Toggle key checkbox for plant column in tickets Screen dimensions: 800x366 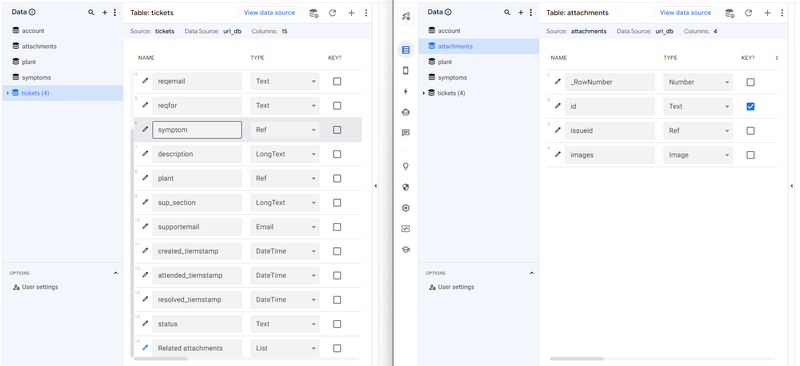(337, 178)
